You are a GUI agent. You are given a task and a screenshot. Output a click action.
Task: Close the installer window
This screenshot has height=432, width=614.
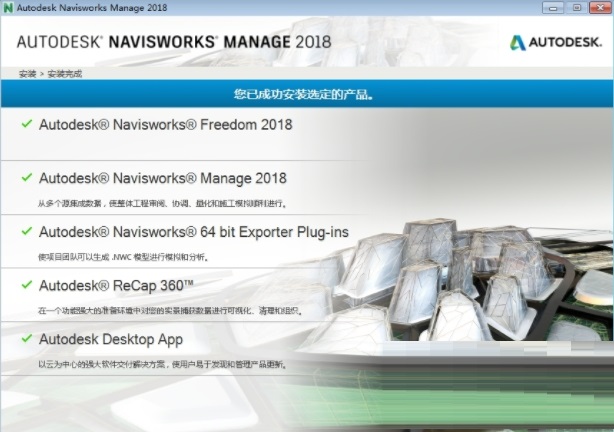600,7
